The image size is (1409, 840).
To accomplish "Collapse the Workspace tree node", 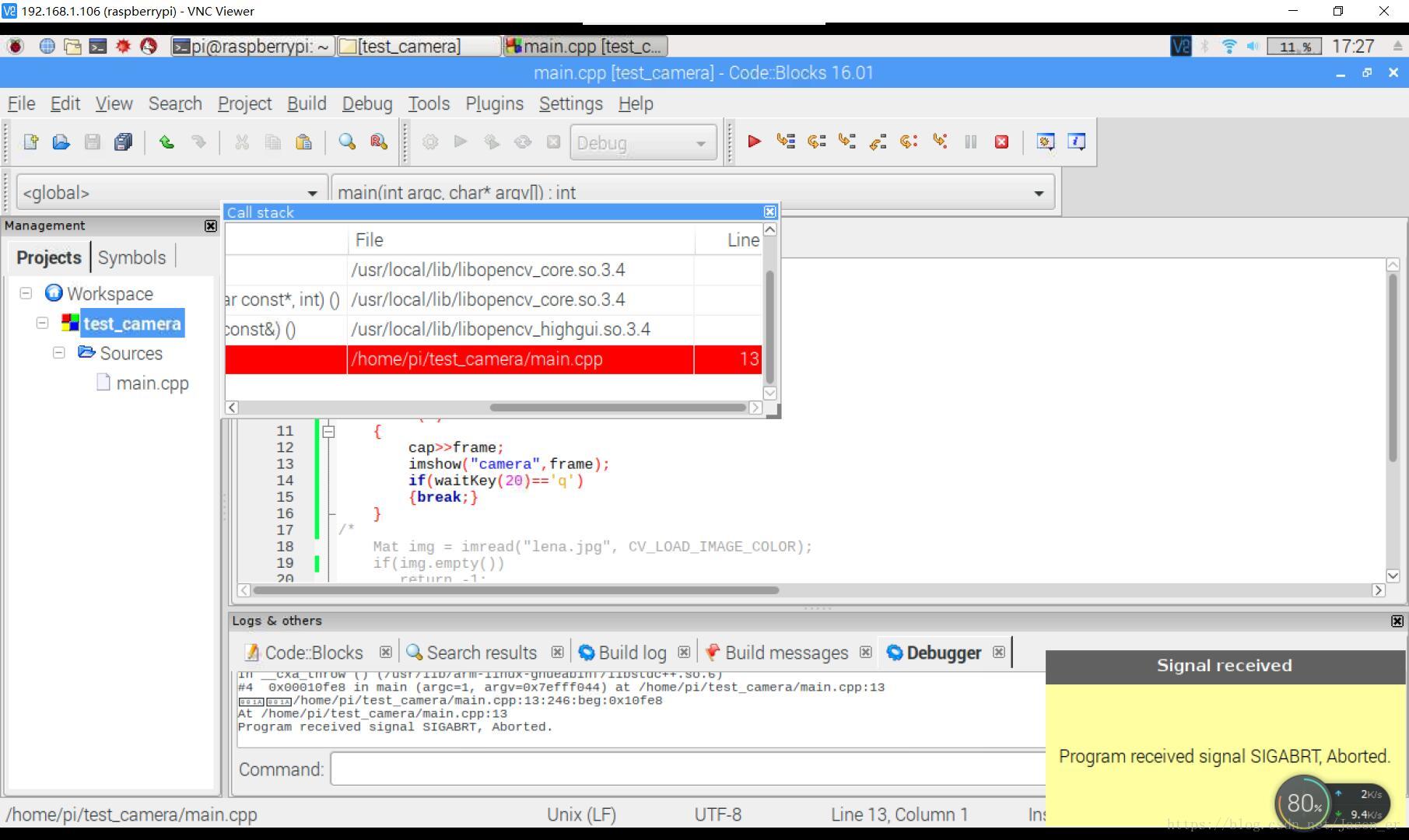I will 26,293.
